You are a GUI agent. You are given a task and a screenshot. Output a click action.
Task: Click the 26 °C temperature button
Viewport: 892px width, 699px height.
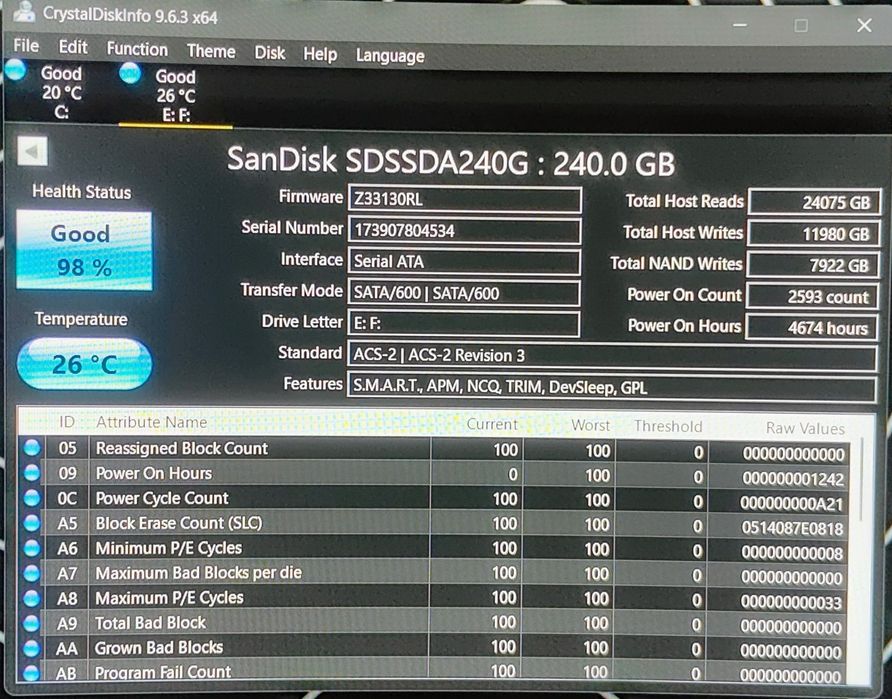coord(84,364)
